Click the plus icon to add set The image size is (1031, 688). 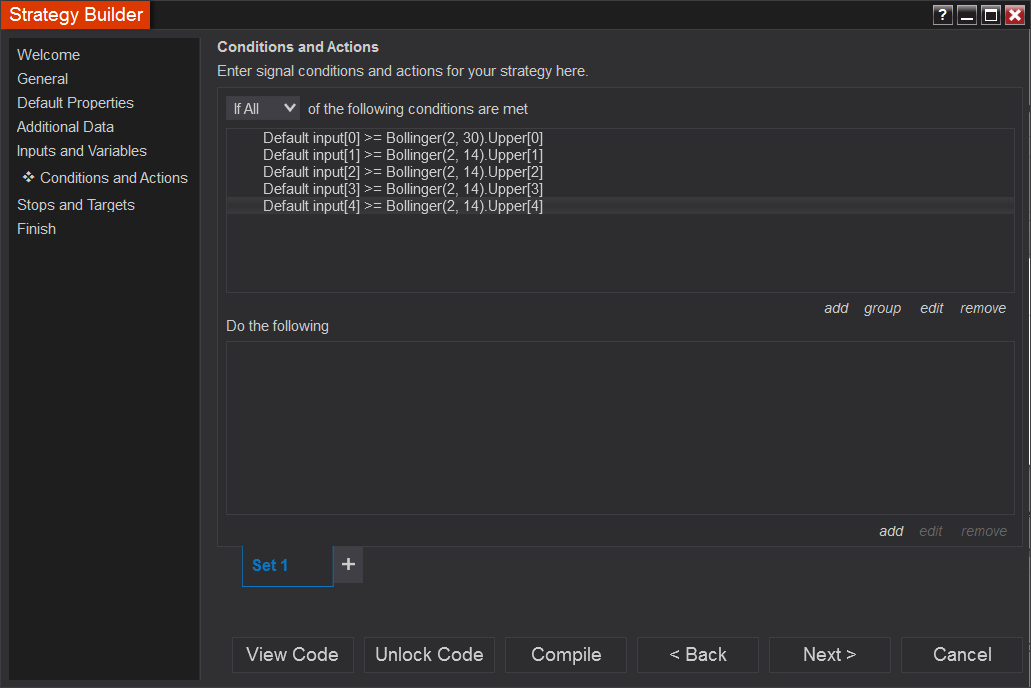pyautogui.click(x=348, y=564)
